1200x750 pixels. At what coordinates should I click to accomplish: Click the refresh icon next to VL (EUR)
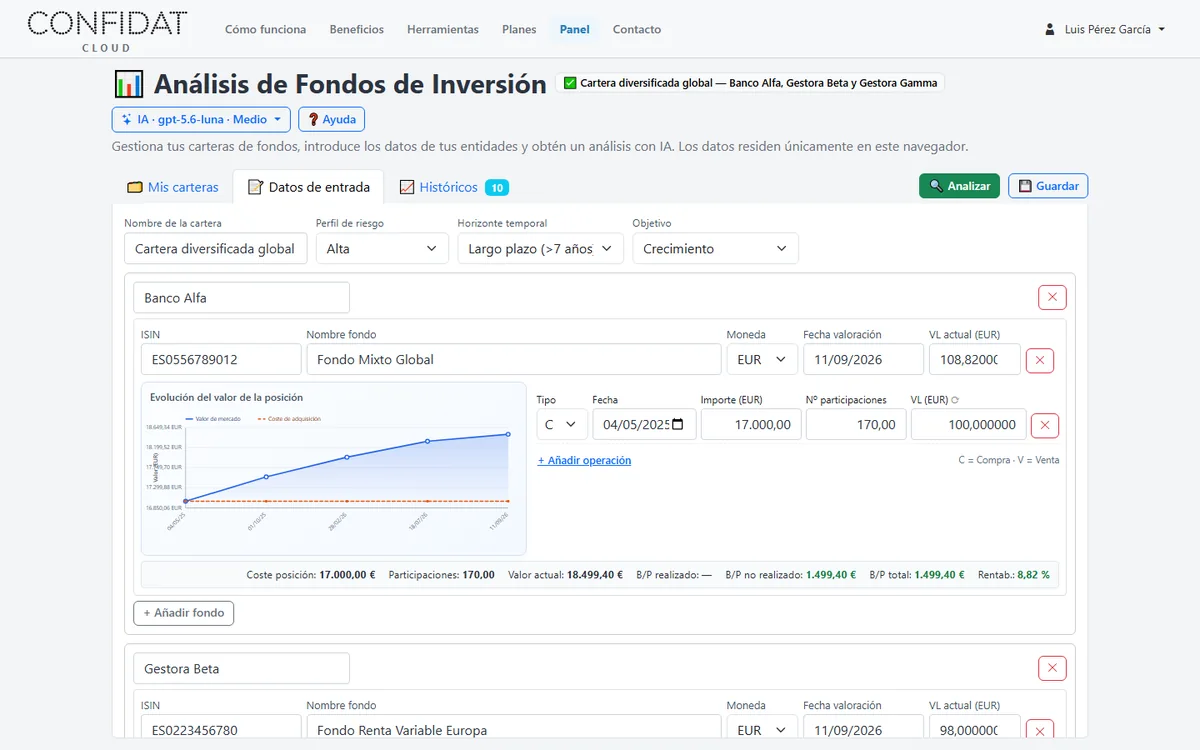[955, 400]
